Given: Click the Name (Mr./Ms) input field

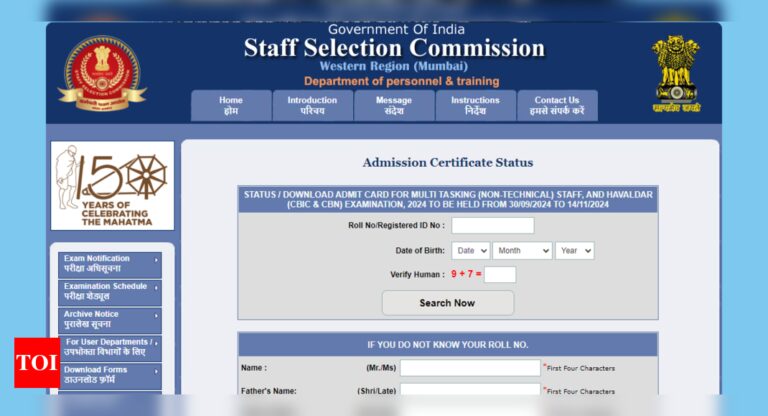Looking at the screenshot, I should (x=470, y=367).
